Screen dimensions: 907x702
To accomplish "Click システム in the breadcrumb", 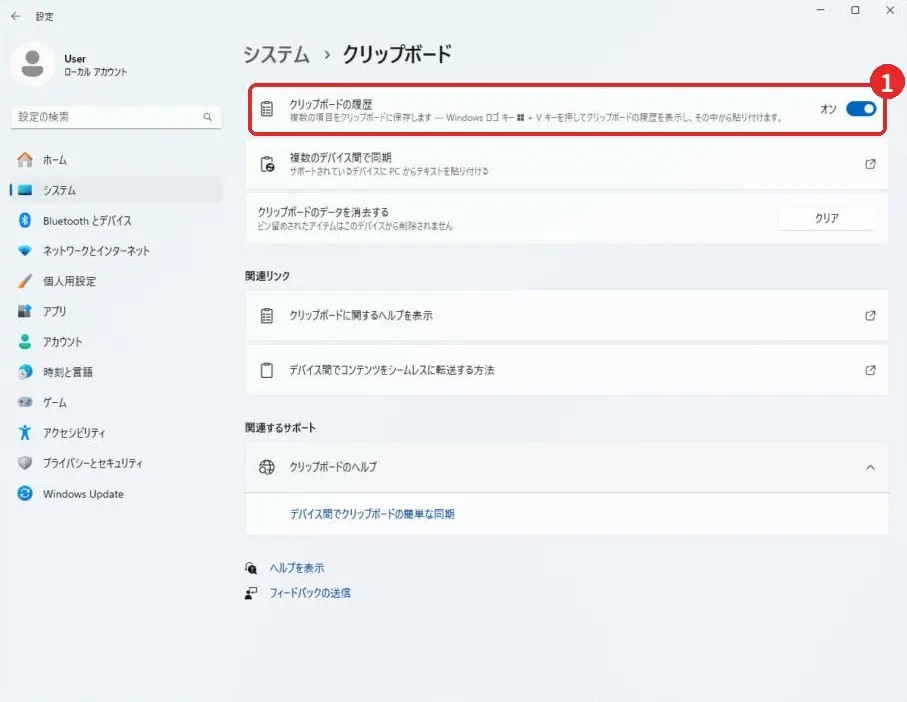I will pyautogui.click(x=276, y=54).
